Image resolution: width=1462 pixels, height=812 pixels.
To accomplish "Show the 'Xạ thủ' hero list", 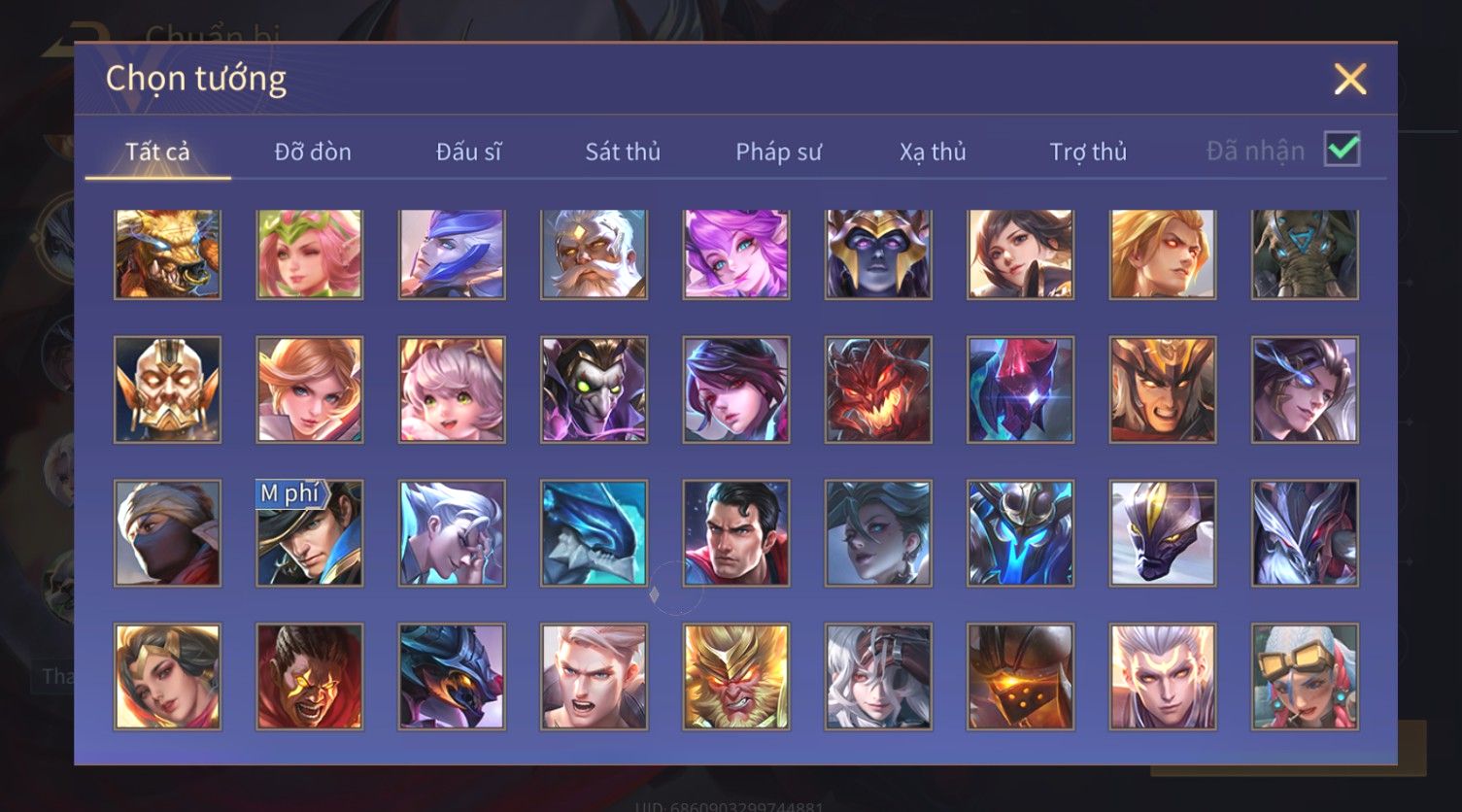I will tap(933, 152).
